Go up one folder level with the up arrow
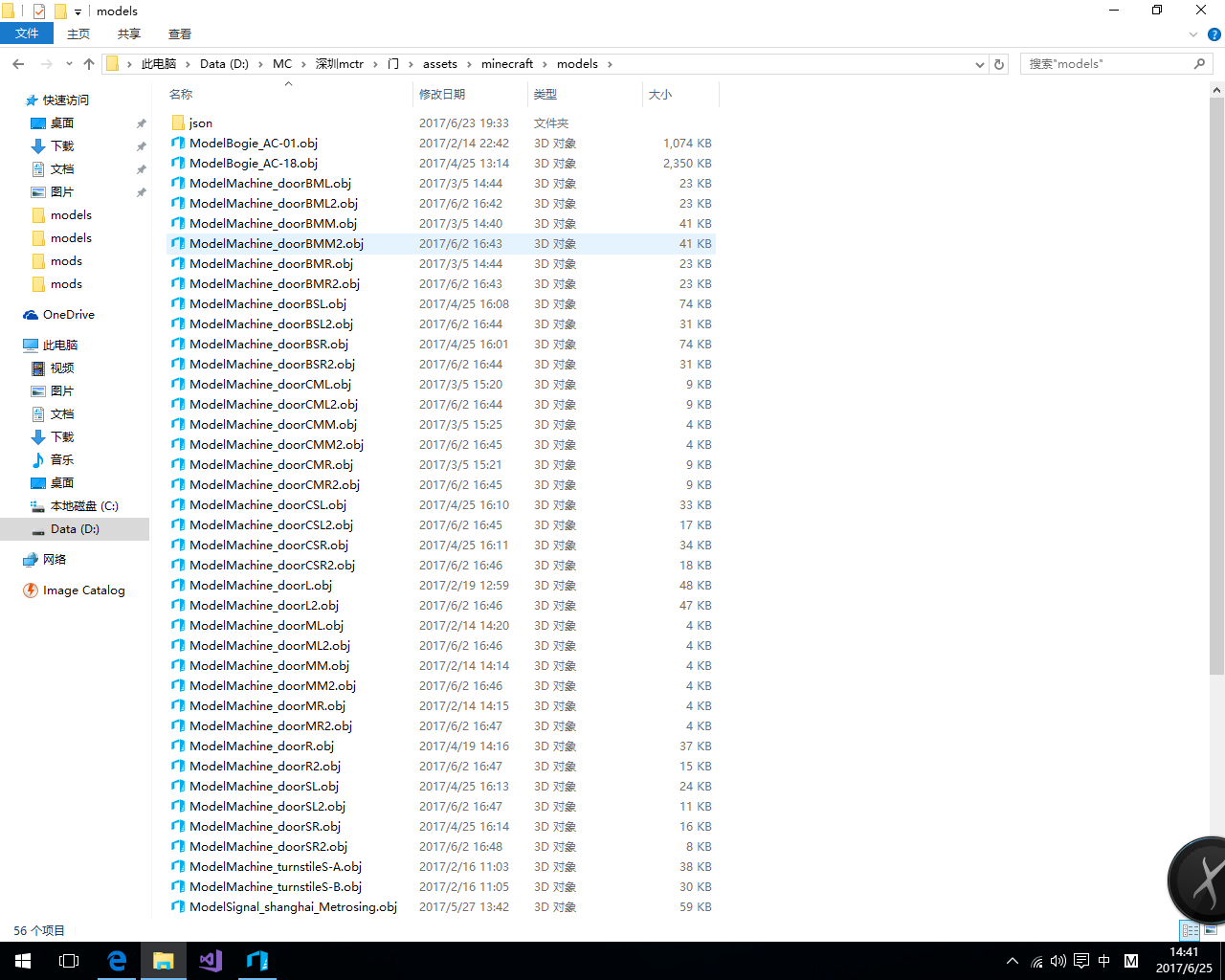Screen dimensions: 1225x980 tap(89, 64)
